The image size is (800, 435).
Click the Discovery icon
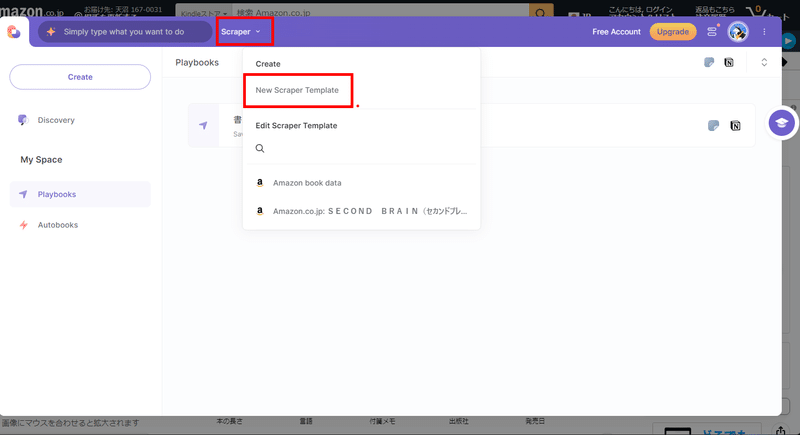(x=22, y=120)
